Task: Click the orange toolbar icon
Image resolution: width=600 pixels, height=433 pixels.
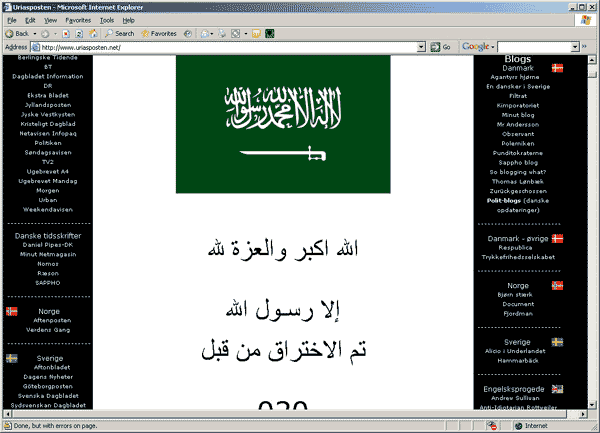Action: 256,34
